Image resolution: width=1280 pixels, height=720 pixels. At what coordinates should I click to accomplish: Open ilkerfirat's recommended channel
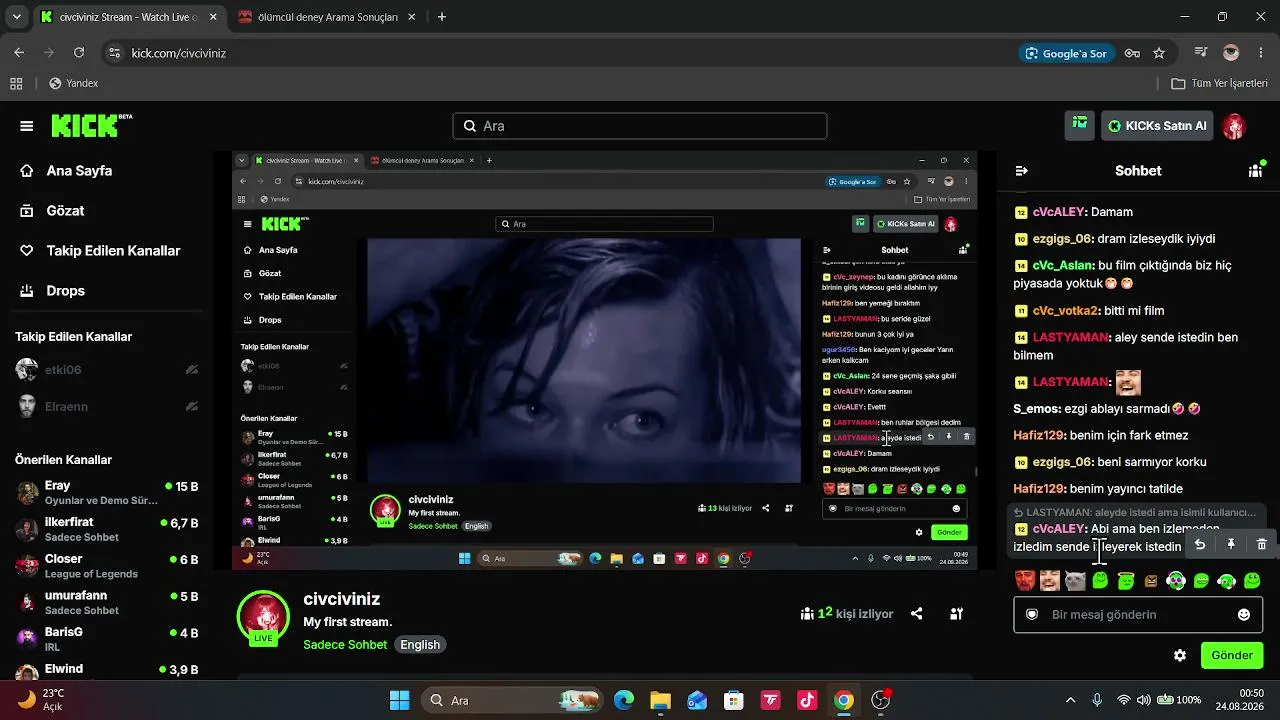pos(107,529)
